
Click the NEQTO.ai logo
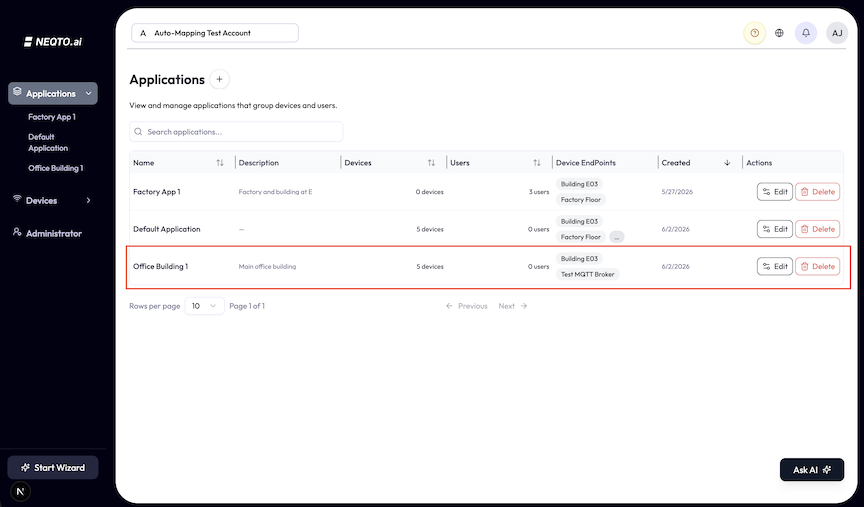(53, 42)
